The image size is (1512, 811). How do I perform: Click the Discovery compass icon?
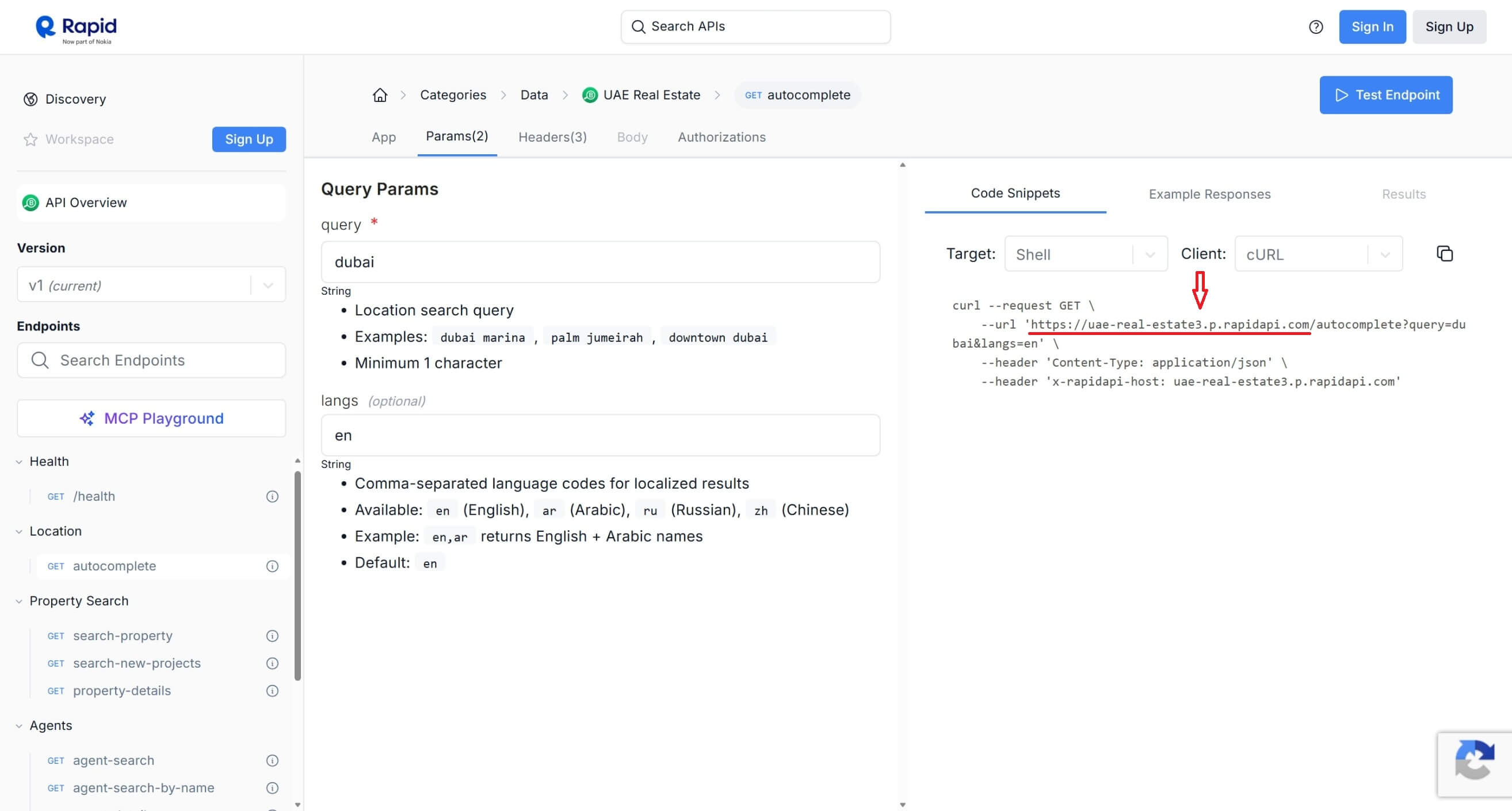tap(30, 99)
